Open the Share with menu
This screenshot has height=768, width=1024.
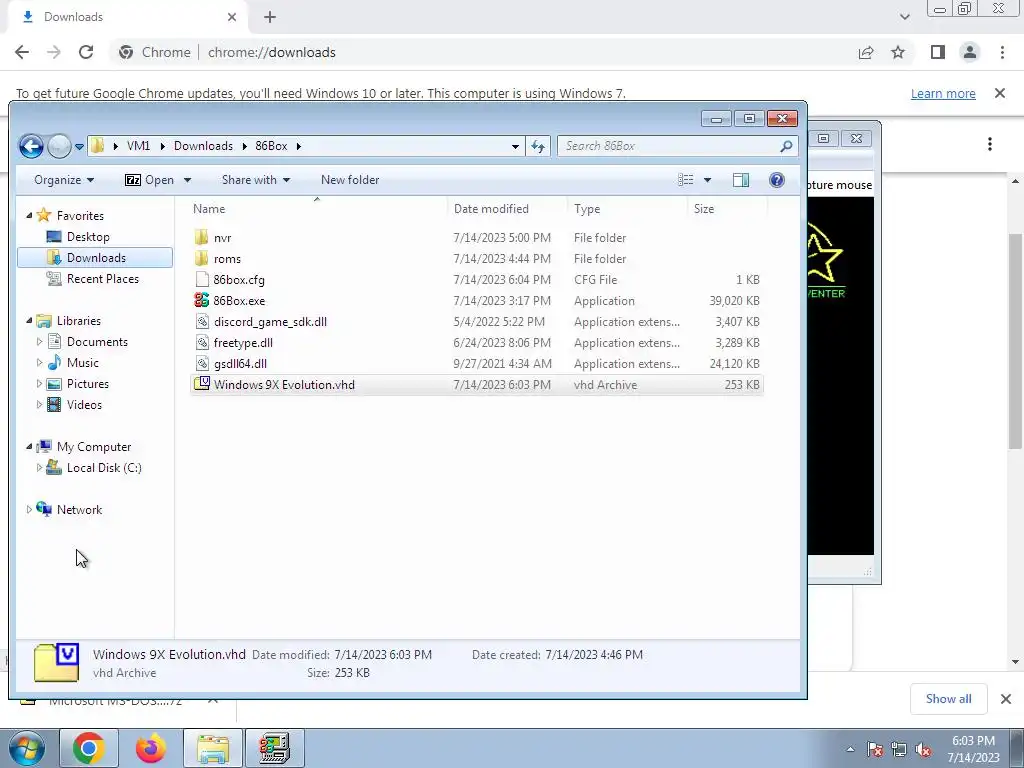tap(255, 180)
